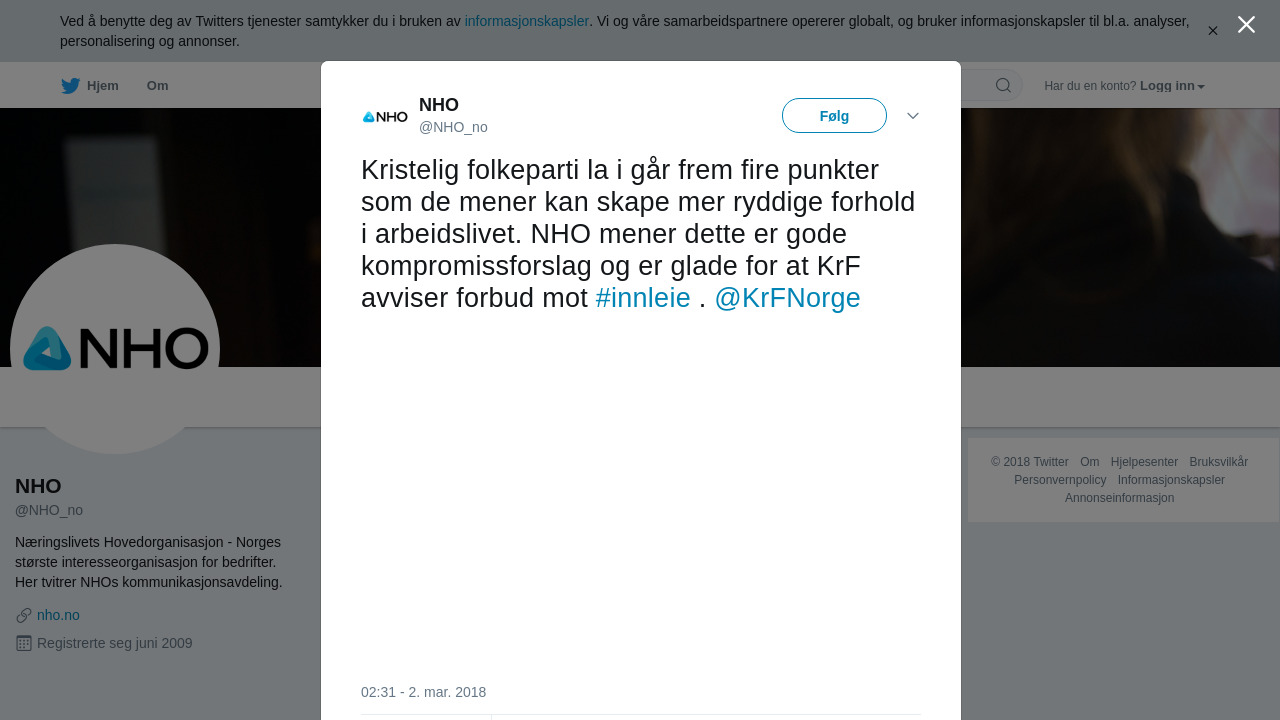Click the Twitter bird Hjem icon
Image resolution: width=1280 pixels, height=720 pixels.
(70, 86)
